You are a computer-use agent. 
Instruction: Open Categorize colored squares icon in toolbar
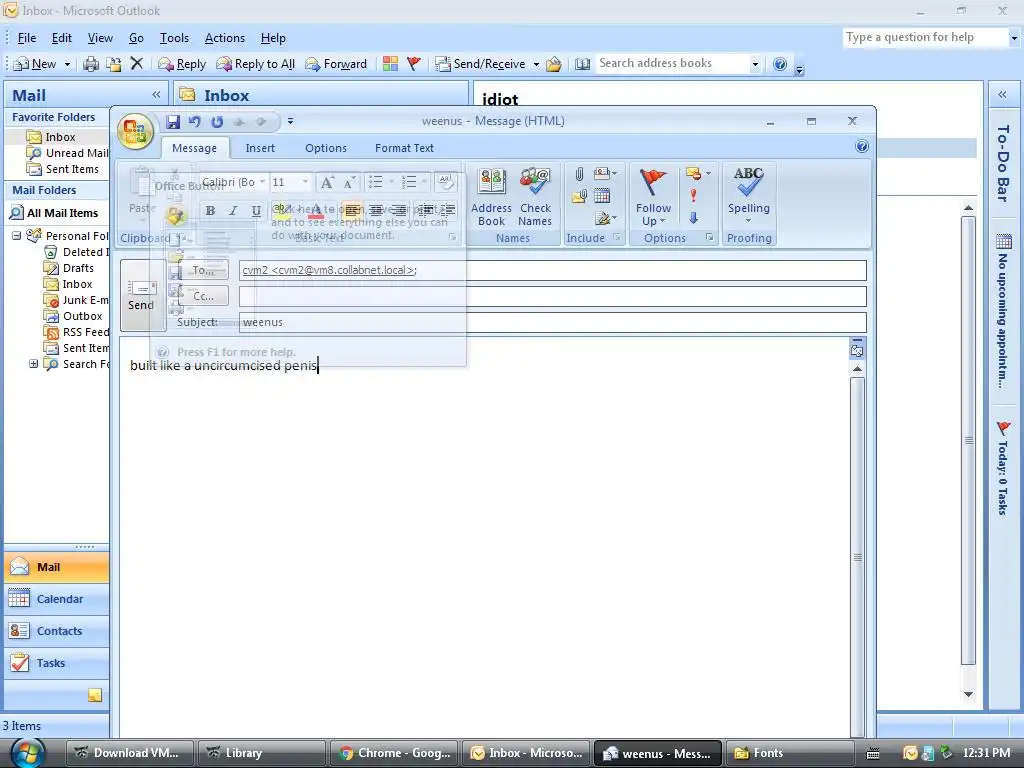(391, 63)
